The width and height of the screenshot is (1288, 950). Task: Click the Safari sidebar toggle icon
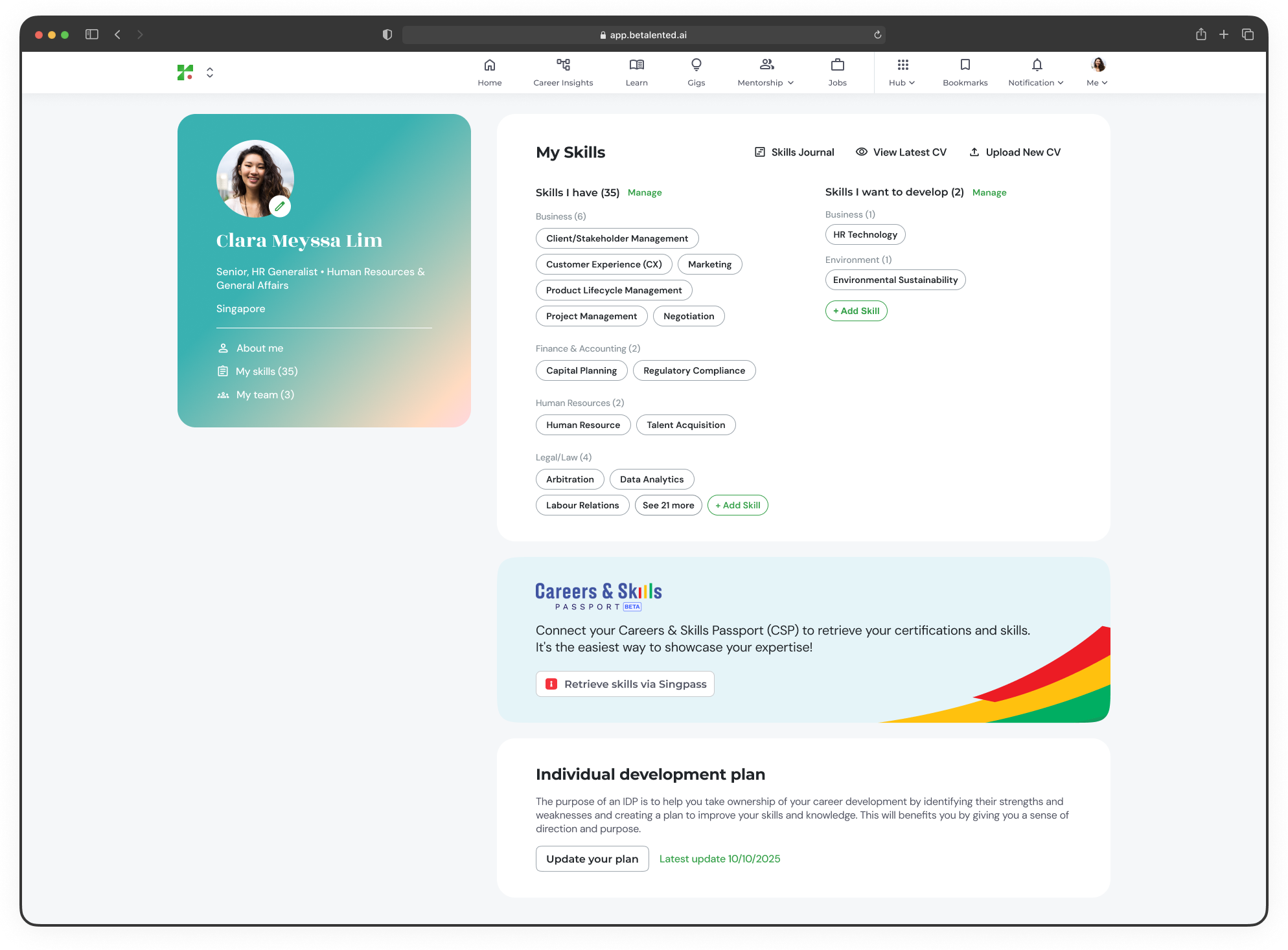(92, 34)
